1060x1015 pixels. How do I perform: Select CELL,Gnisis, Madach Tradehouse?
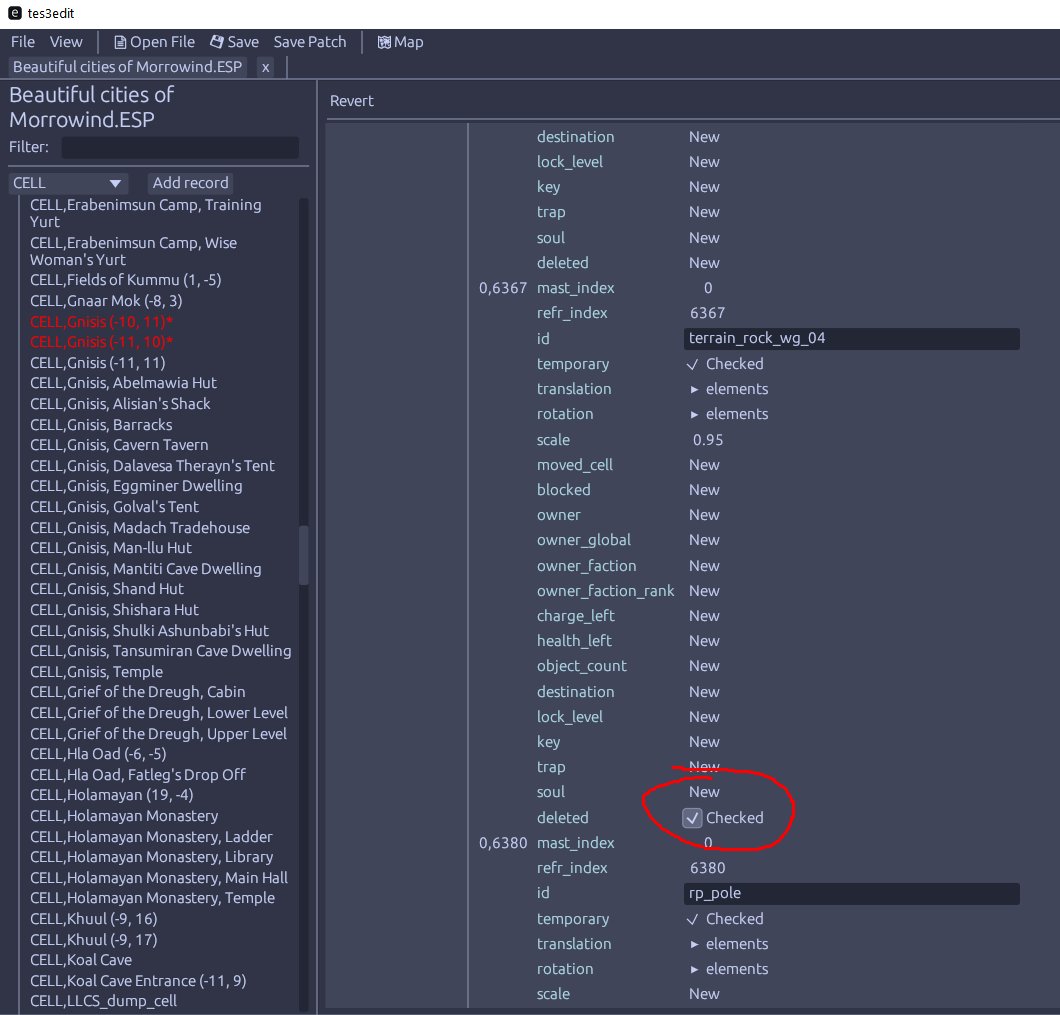click(x=140, y=528)
